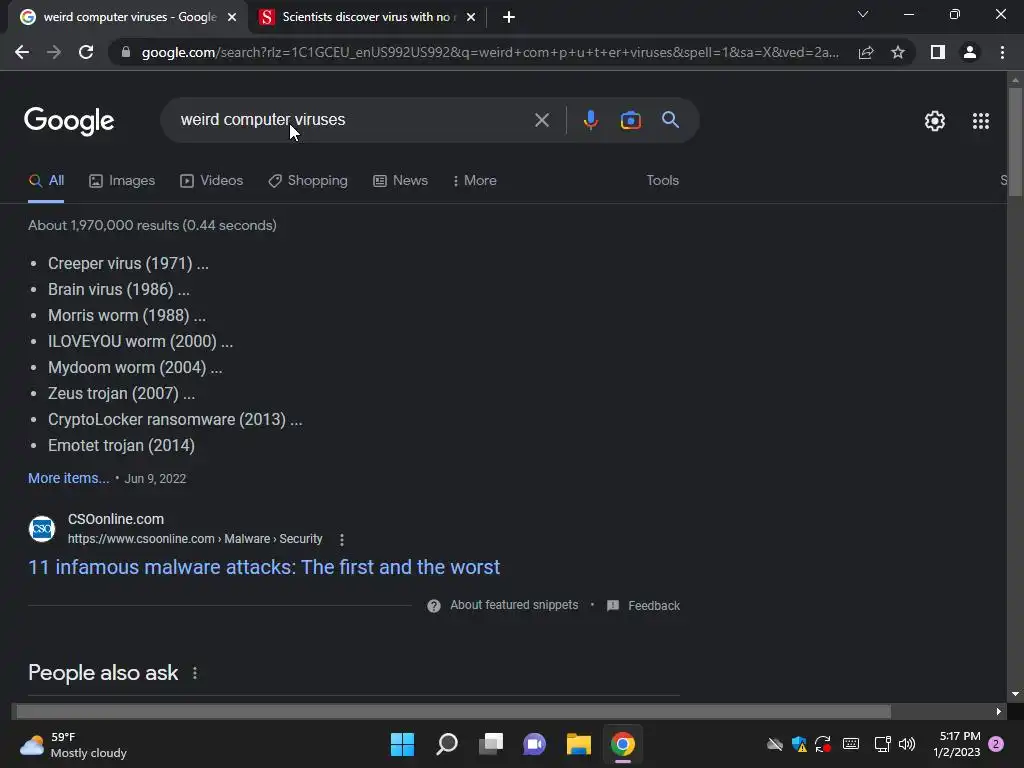Open Windows Start menu
The height and width of the screenshot is (768, 1024).
click(402, 744)
